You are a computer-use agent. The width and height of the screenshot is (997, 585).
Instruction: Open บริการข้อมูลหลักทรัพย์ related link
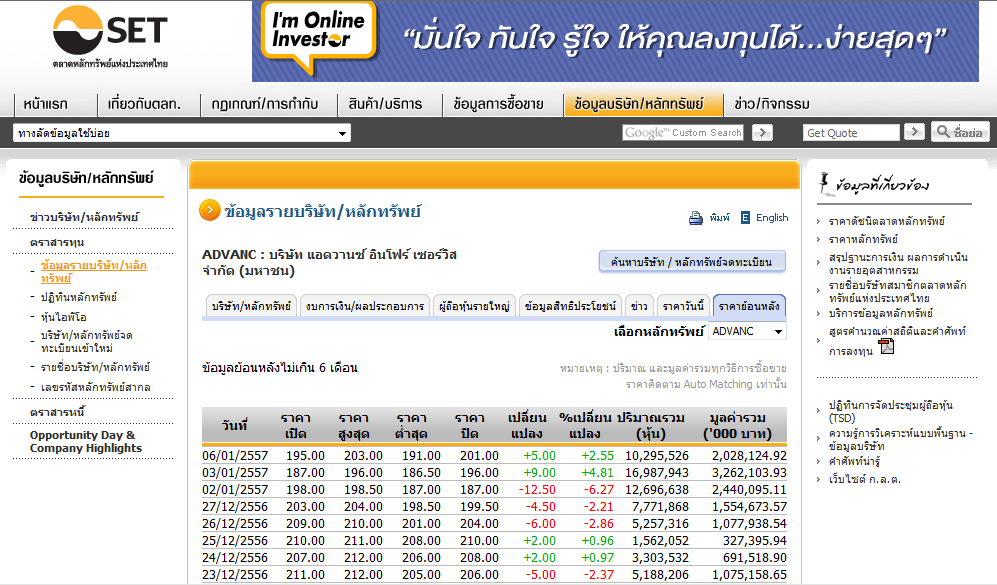tap(881, 313)
